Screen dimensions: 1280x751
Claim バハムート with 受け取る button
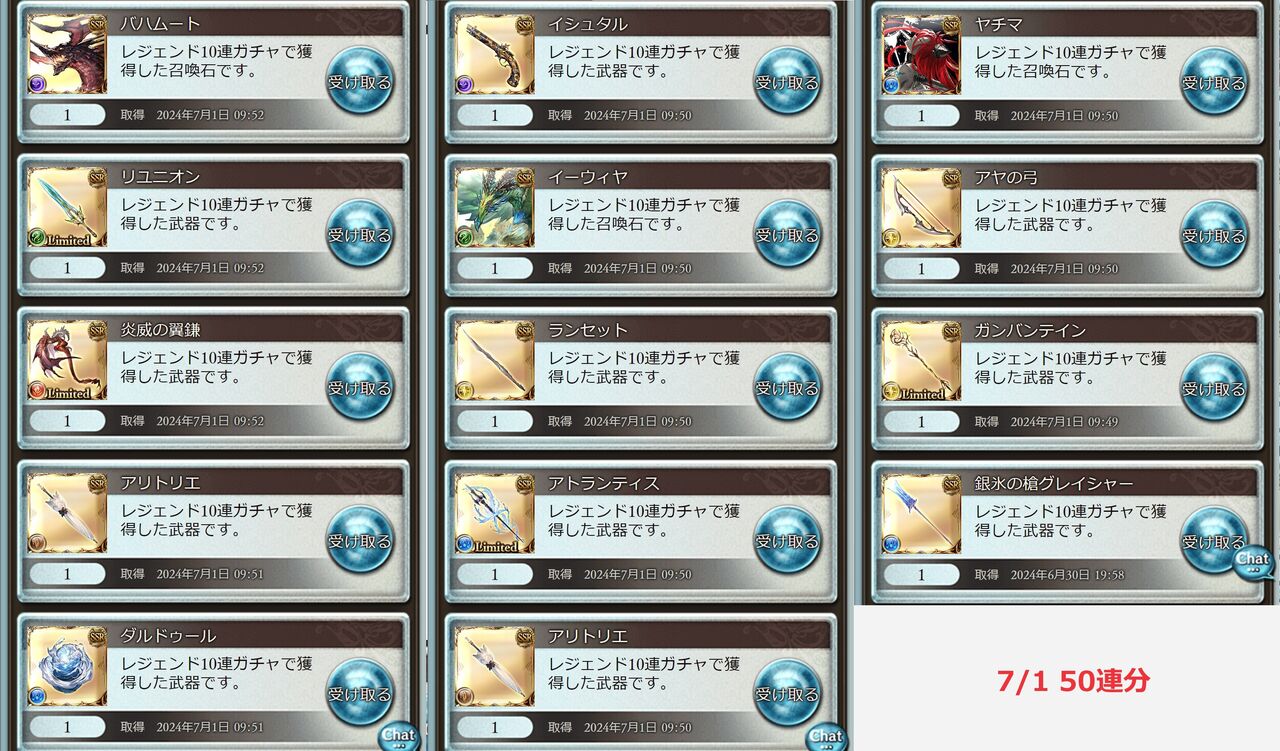point(360,81)
